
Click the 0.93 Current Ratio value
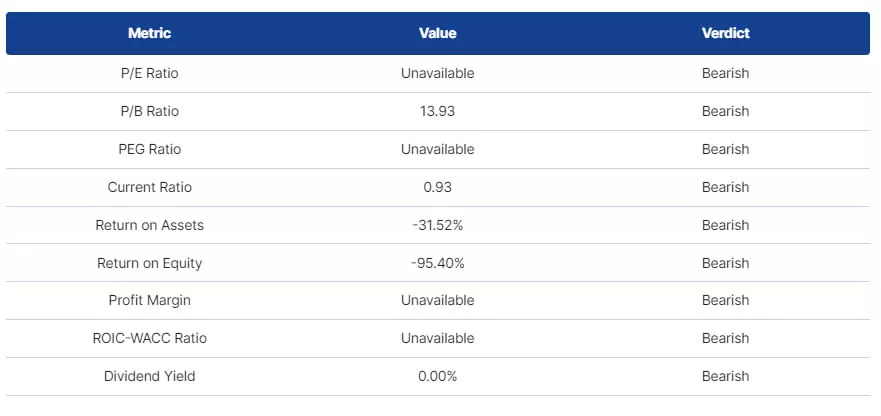(x=437, y=187)
